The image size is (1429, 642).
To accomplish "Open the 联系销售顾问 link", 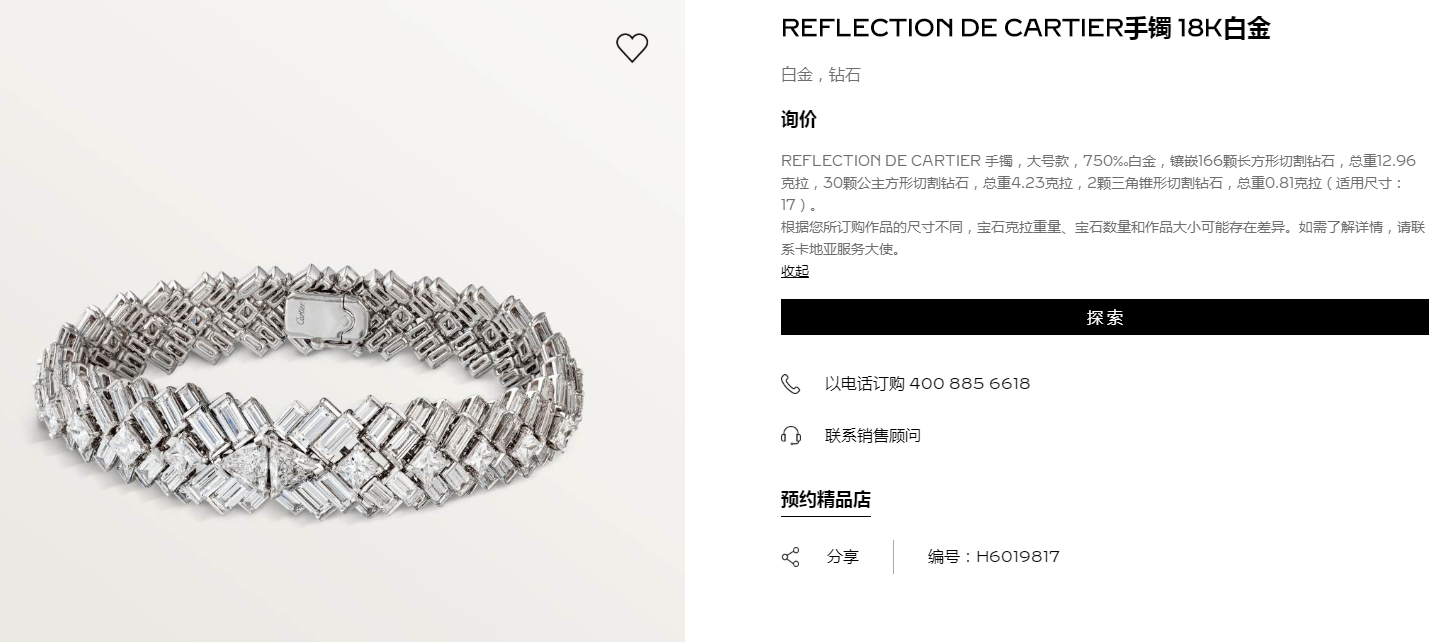I will [873, 436].
